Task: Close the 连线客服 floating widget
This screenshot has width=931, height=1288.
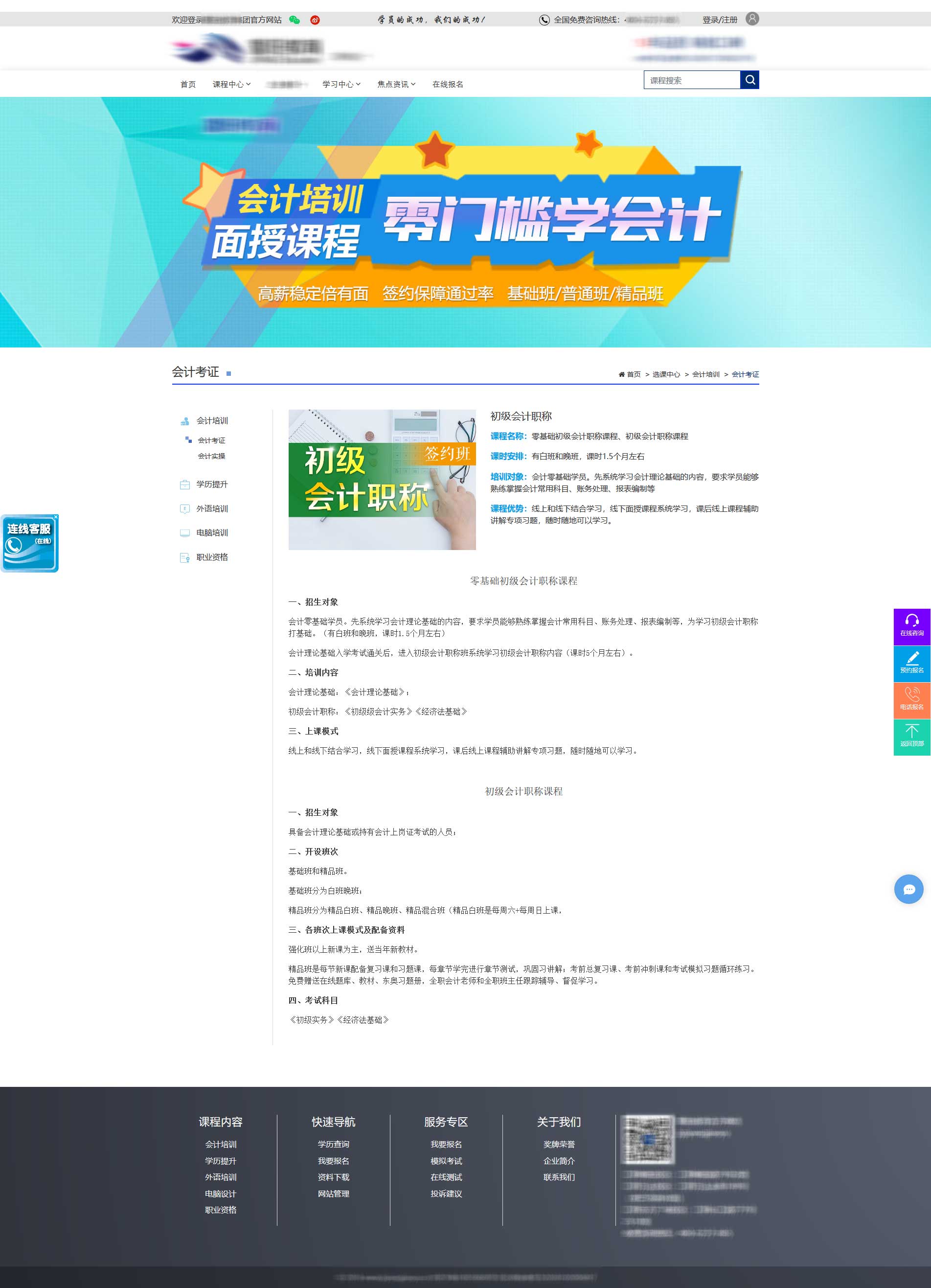Action: click(x=56, y=517)
